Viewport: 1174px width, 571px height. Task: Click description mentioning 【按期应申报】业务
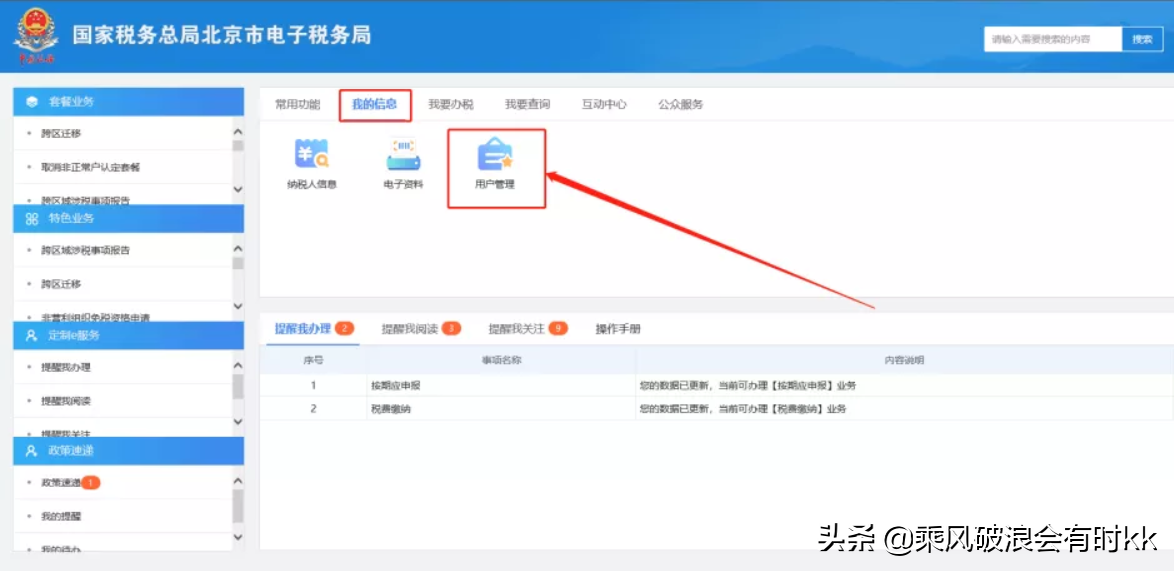pos(747,385)
